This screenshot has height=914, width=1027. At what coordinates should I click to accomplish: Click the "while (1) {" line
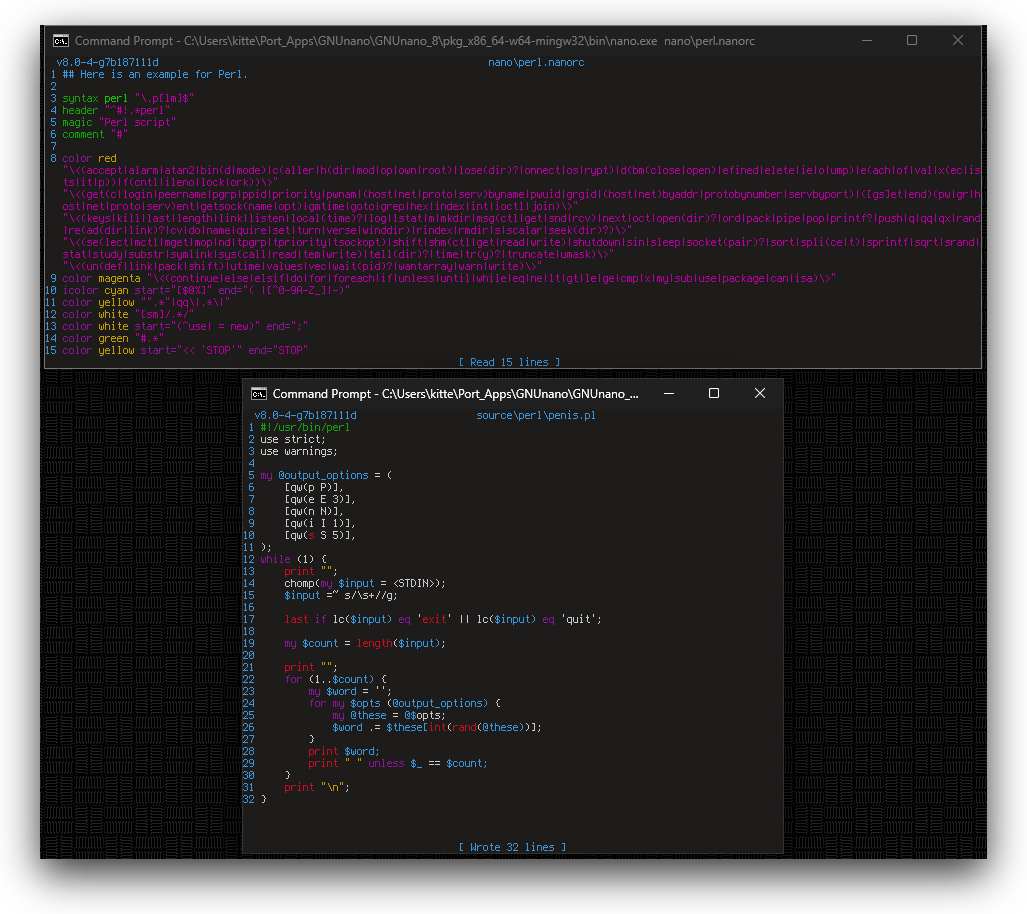[293, 560]
